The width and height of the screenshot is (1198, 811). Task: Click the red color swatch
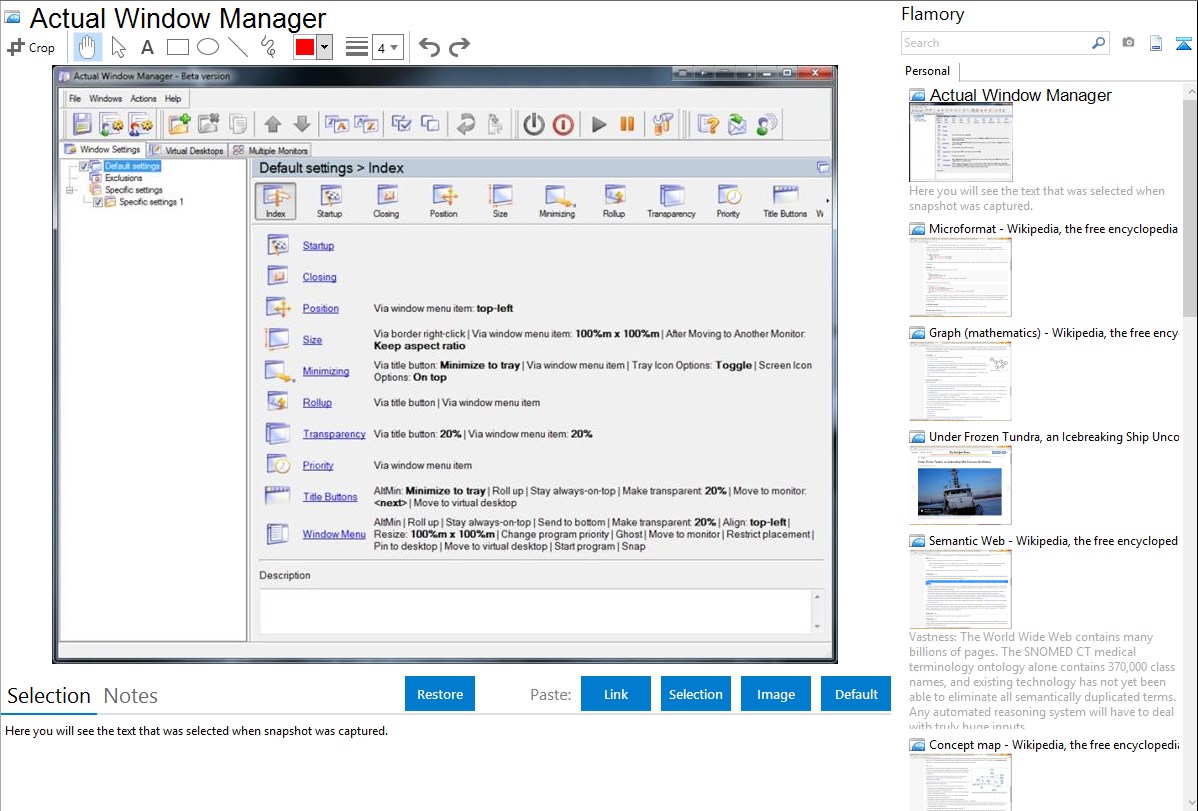pyautogui.click(x=305, y=47)
